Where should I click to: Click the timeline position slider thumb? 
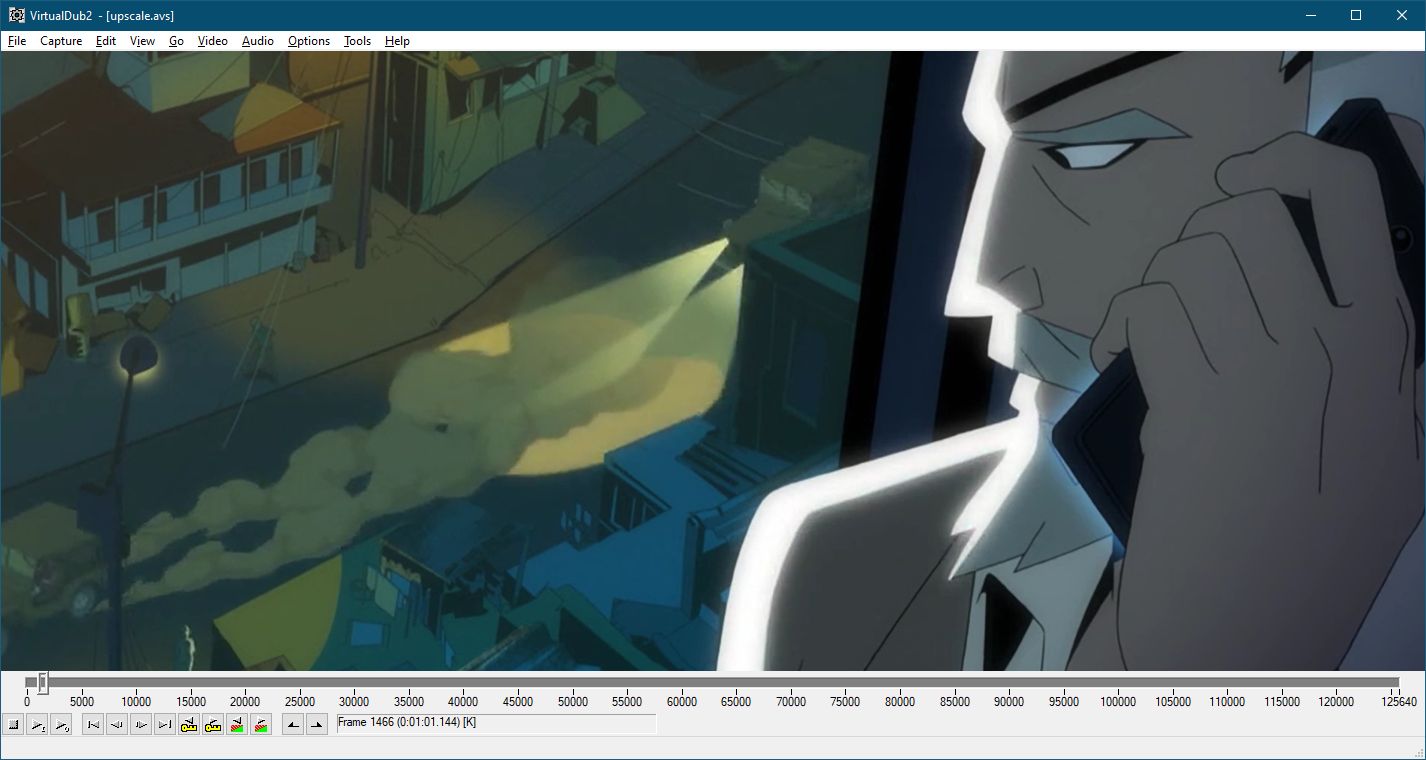coord(43,683)
